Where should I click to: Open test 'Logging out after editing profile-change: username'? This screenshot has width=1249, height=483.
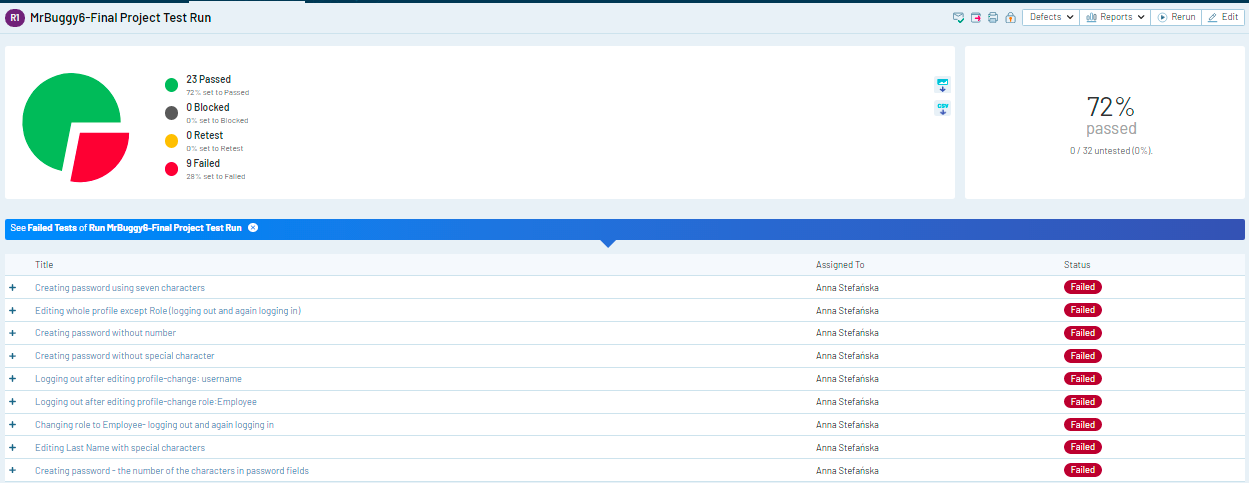(x=138, y=379)
